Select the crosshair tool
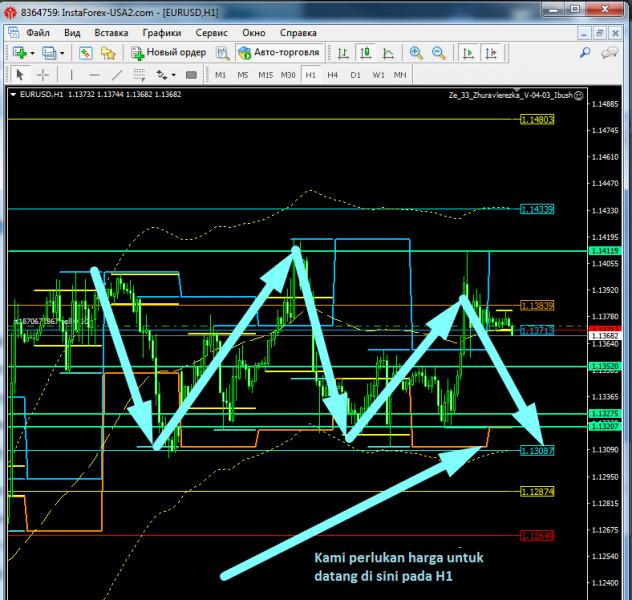Screen dimensions: 632x600 click(x=43, y=75)
